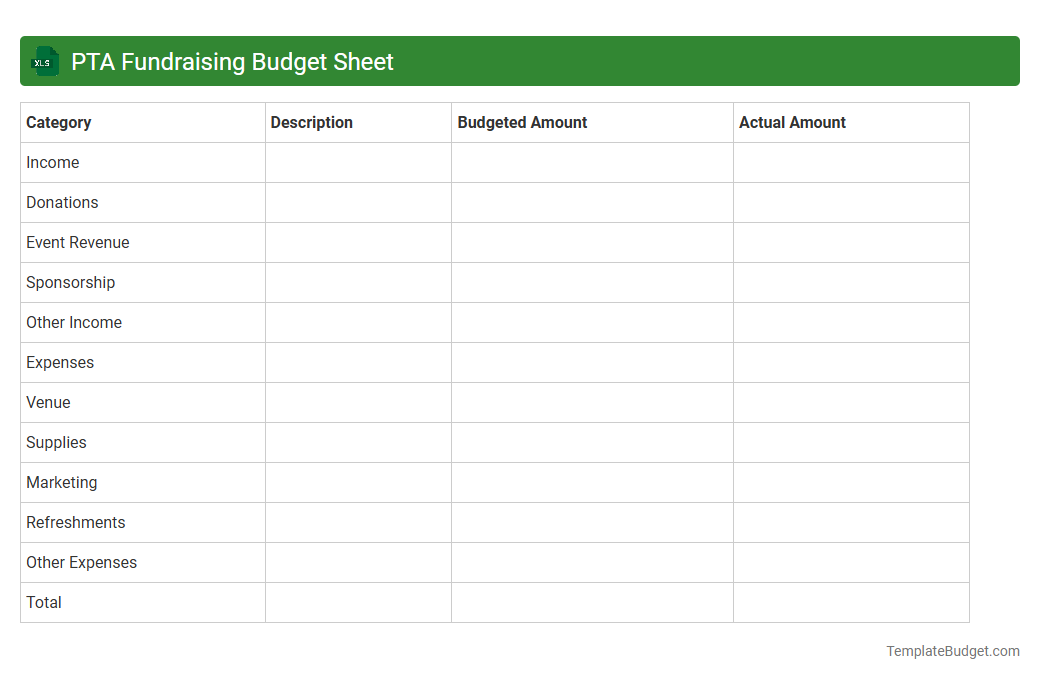Click the Marketing row label

tap(61, 482)
